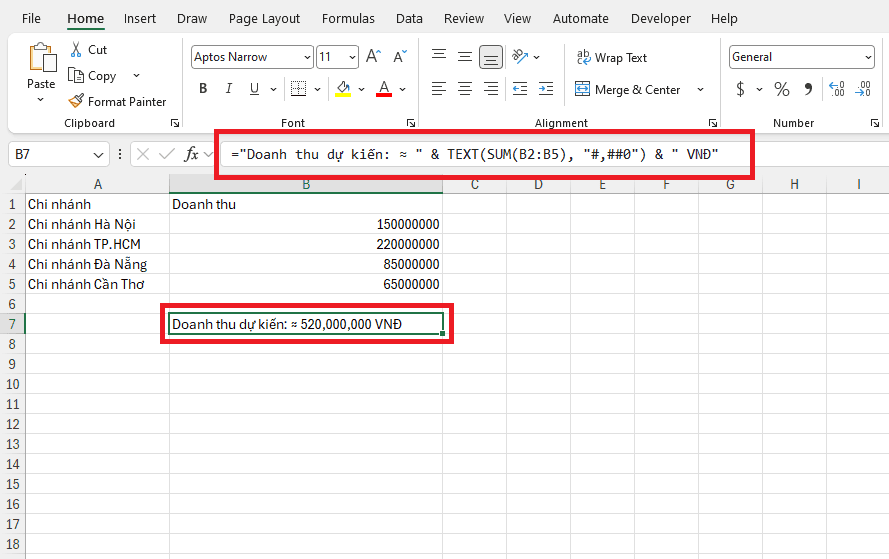The width and height of the screenshot is (889, 559).
Task: Click the formula bar text
Action: tap(475, 154)
